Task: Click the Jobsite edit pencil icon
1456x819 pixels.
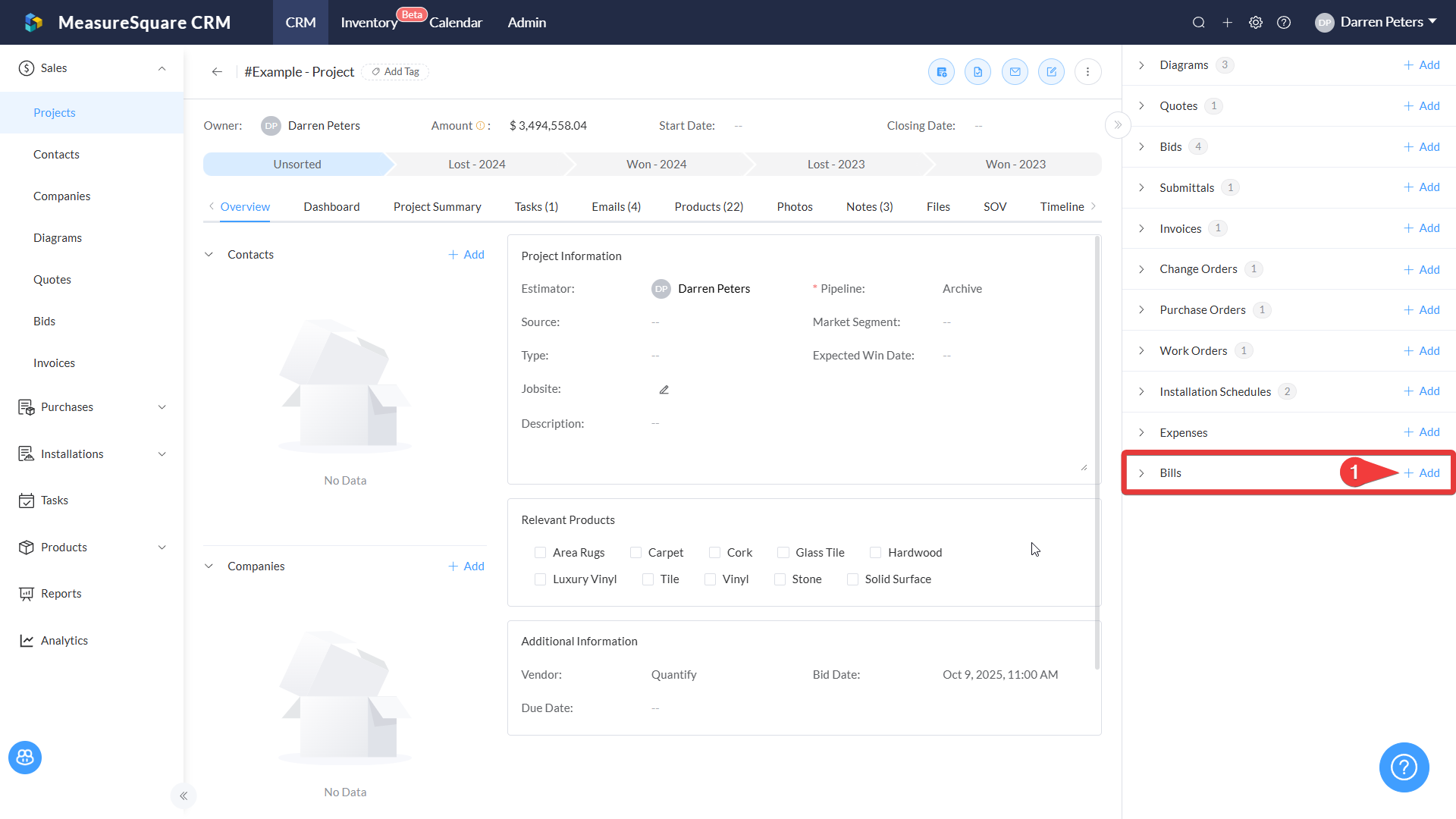Action: 664,390
